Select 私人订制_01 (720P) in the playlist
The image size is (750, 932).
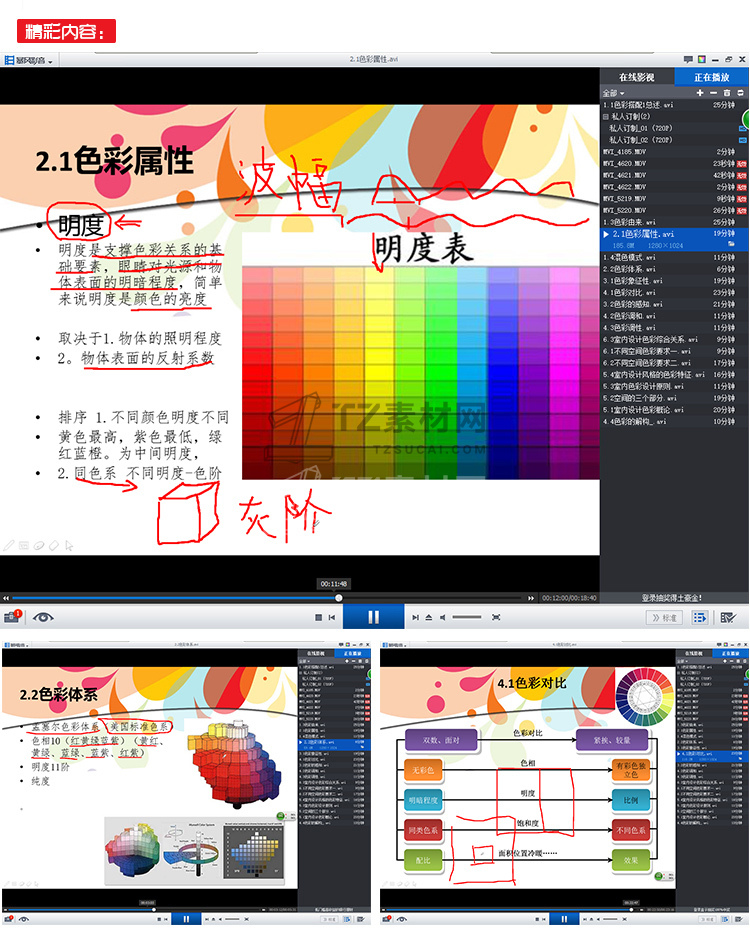click(674, 128)
